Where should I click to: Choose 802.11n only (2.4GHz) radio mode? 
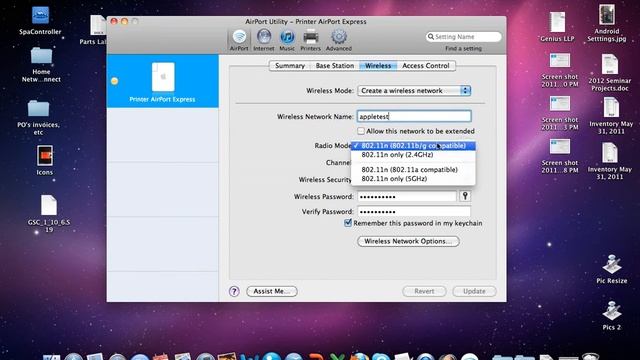tap(413, 155)
